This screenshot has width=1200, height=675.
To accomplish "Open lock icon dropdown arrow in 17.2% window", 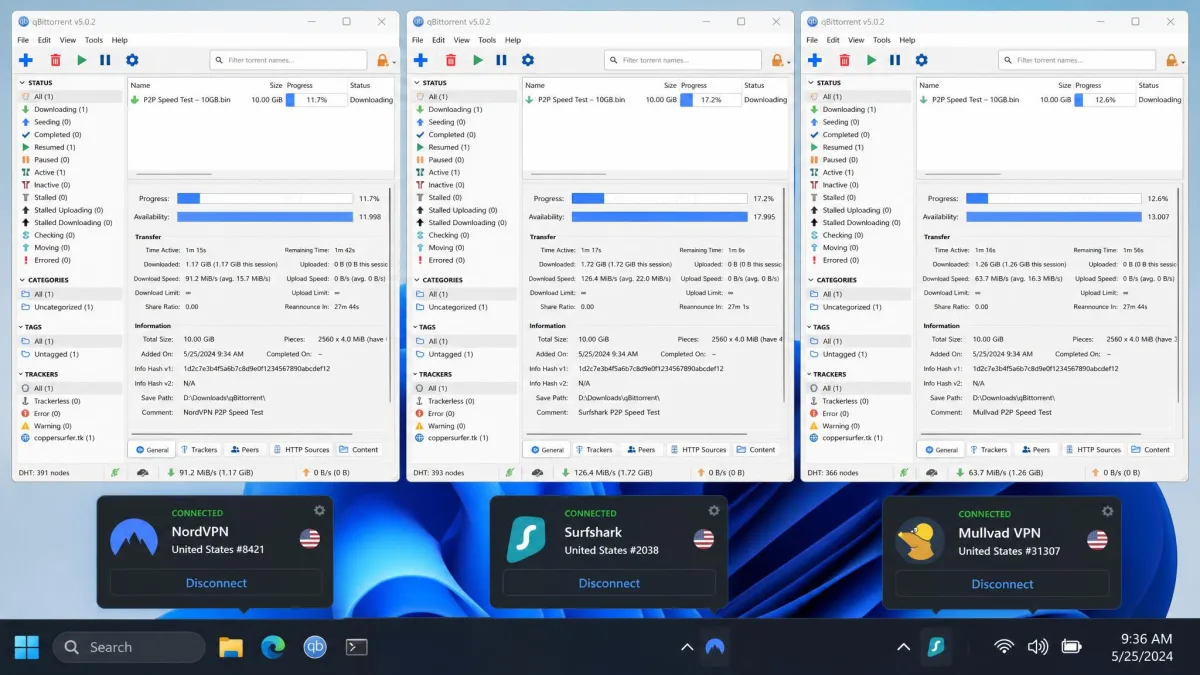I will coord(788,63).
